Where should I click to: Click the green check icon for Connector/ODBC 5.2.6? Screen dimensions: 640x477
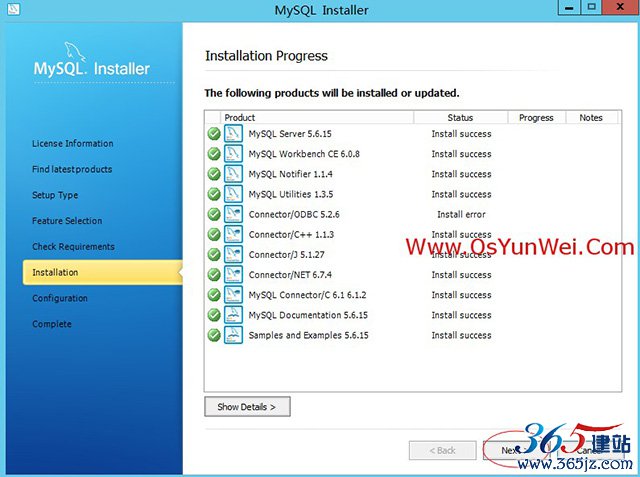[x=214, y=214]
